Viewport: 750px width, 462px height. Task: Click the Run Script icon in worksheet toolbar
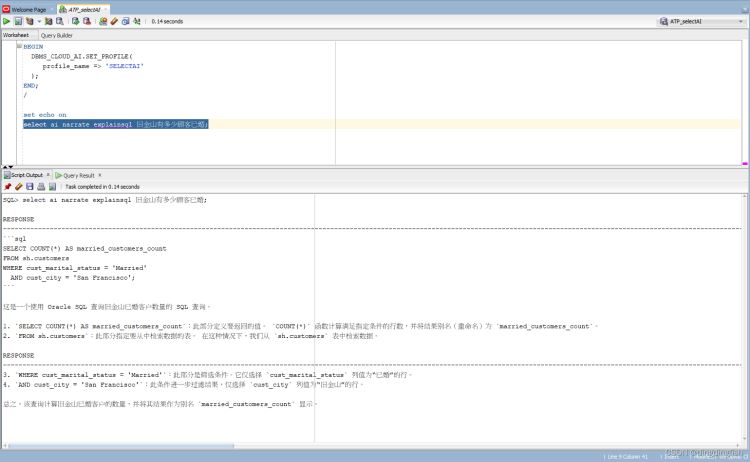pyautogui.click(x=18, y=21)
